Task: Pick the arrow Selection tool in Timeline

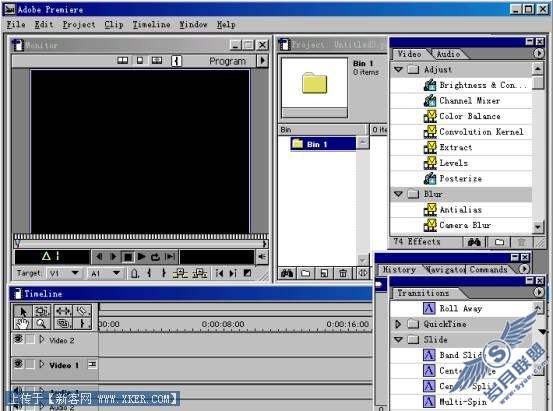Action: pos(23,312)
